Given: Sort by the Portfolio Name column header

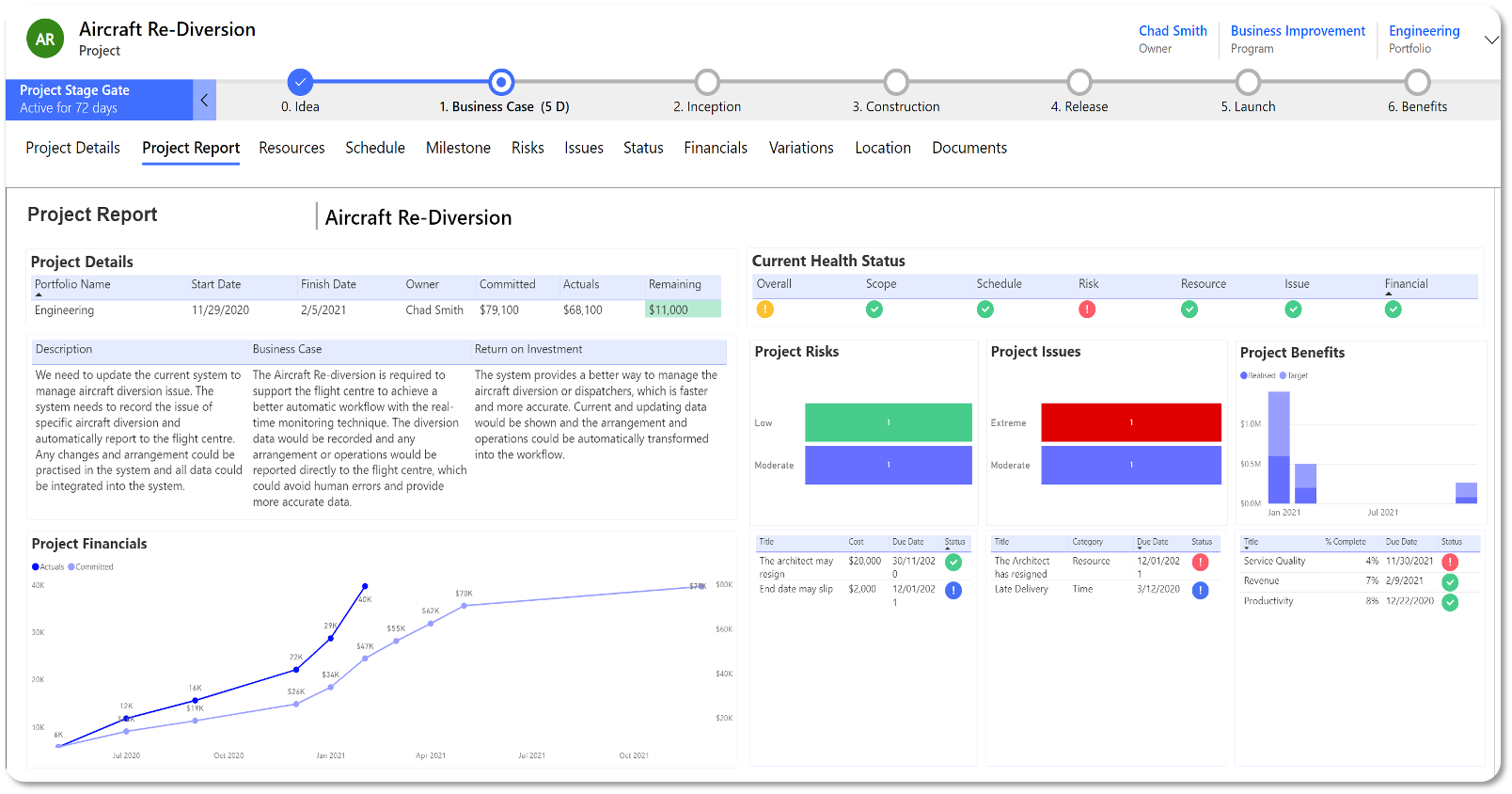Looking at the screenshot, I should click(x=72, y=284).
